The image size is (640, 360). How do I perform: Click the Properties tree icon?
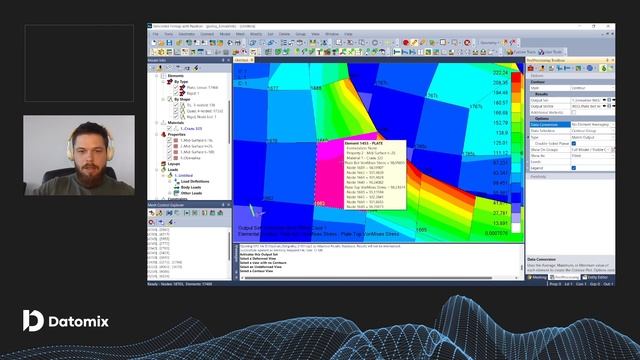coord(164,134)
